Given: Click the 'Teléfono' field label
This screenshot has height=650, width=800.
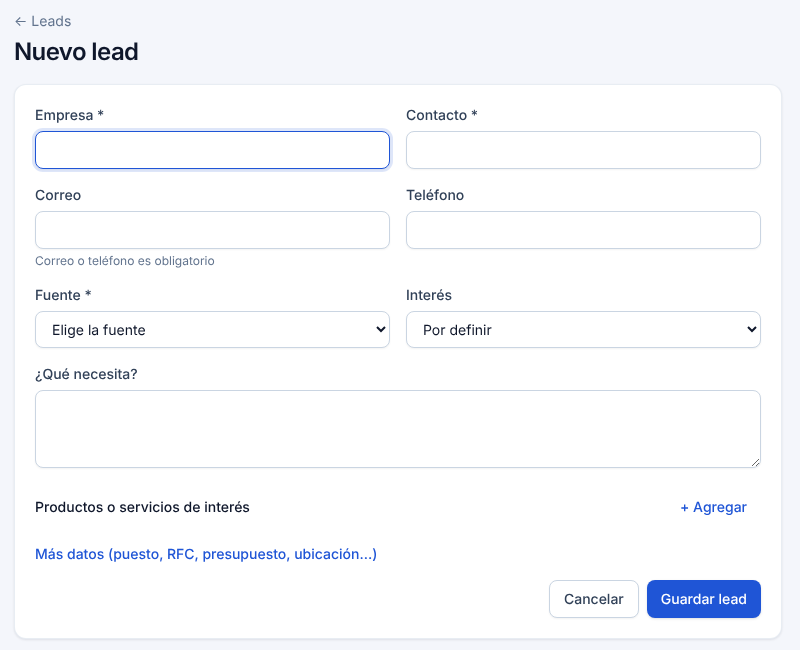Looking at the screenshot, I should tap(435, 195).
